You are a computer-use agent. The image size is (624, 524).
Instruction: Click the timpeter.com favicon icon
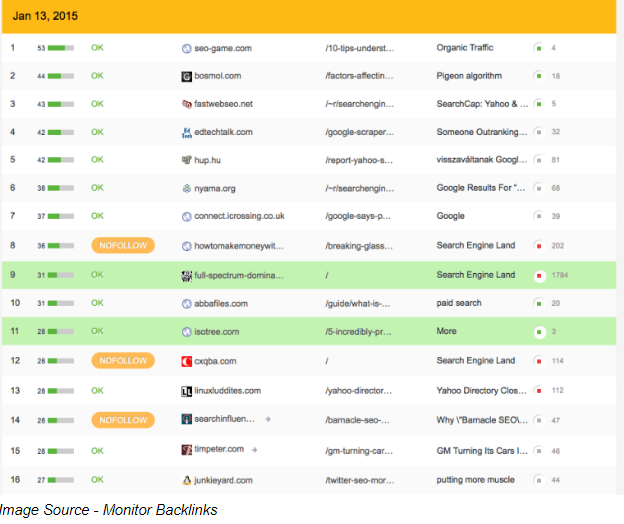[186, 450]
